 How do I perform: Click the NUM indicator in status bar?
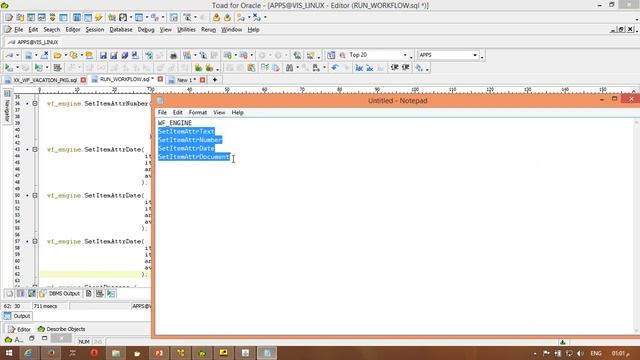tap(84, 342)
